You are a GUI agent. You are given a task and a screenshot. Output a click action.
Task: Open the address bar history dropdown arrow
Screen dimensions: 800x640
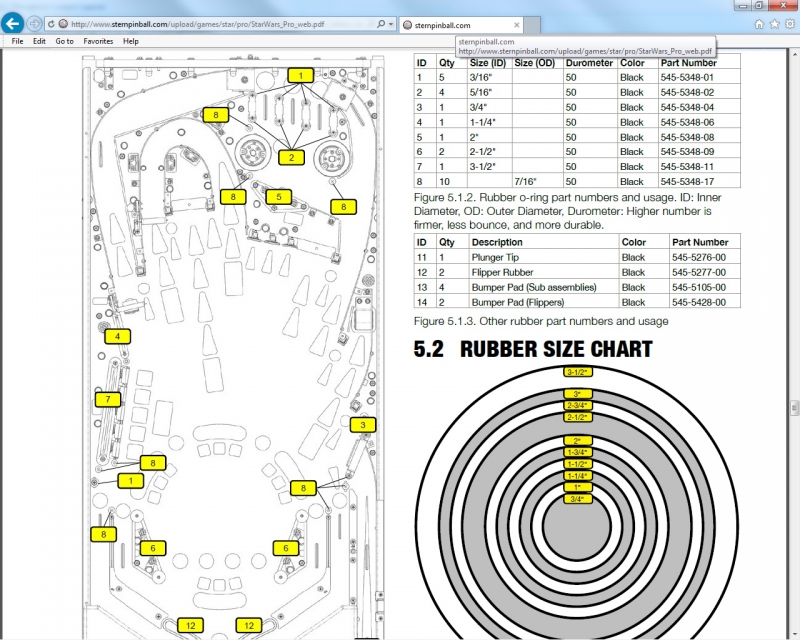pyautogui.click(x=391, y=24)
